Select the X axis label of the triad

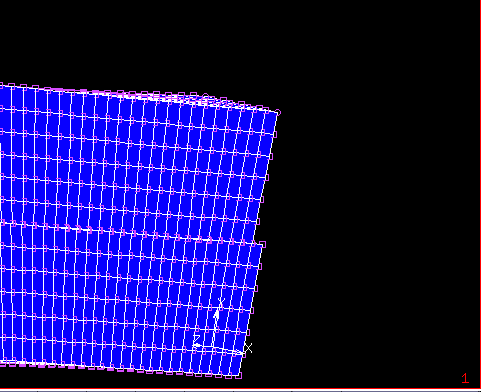coord(248,348)
